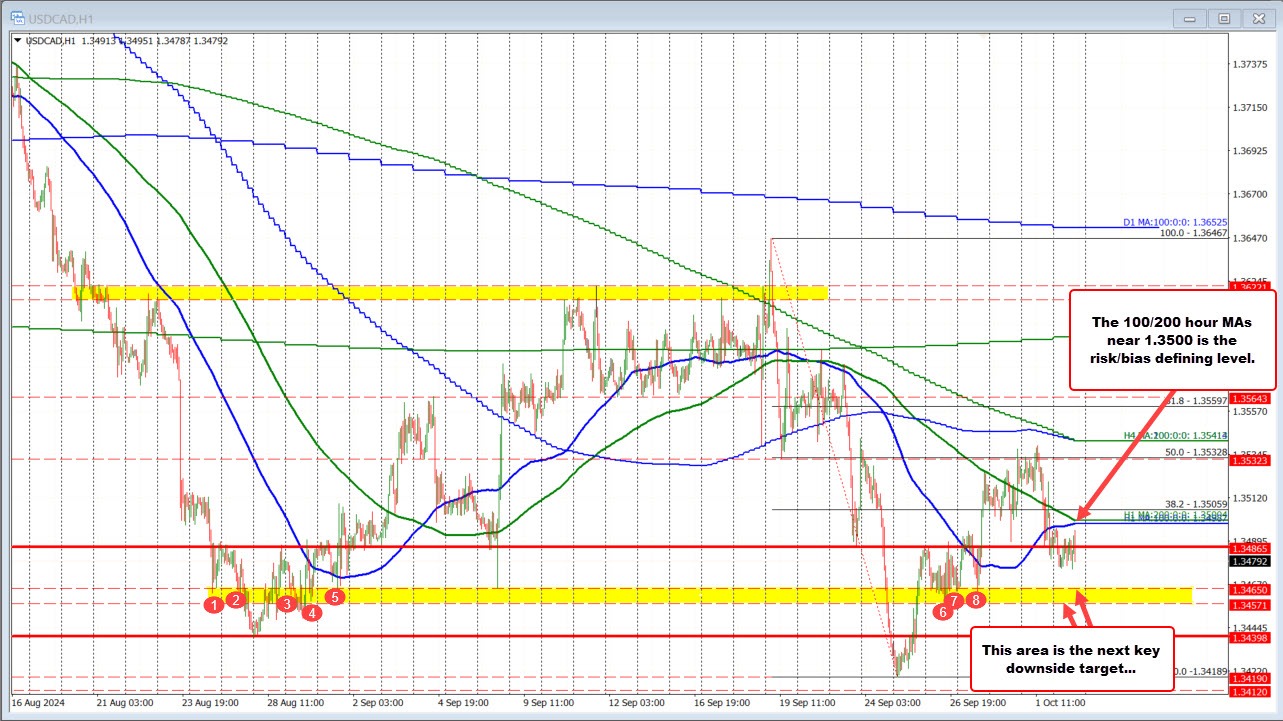Restore the chart window with the restore button
The image size is (1283, 721).
(x=1224, y=18)
